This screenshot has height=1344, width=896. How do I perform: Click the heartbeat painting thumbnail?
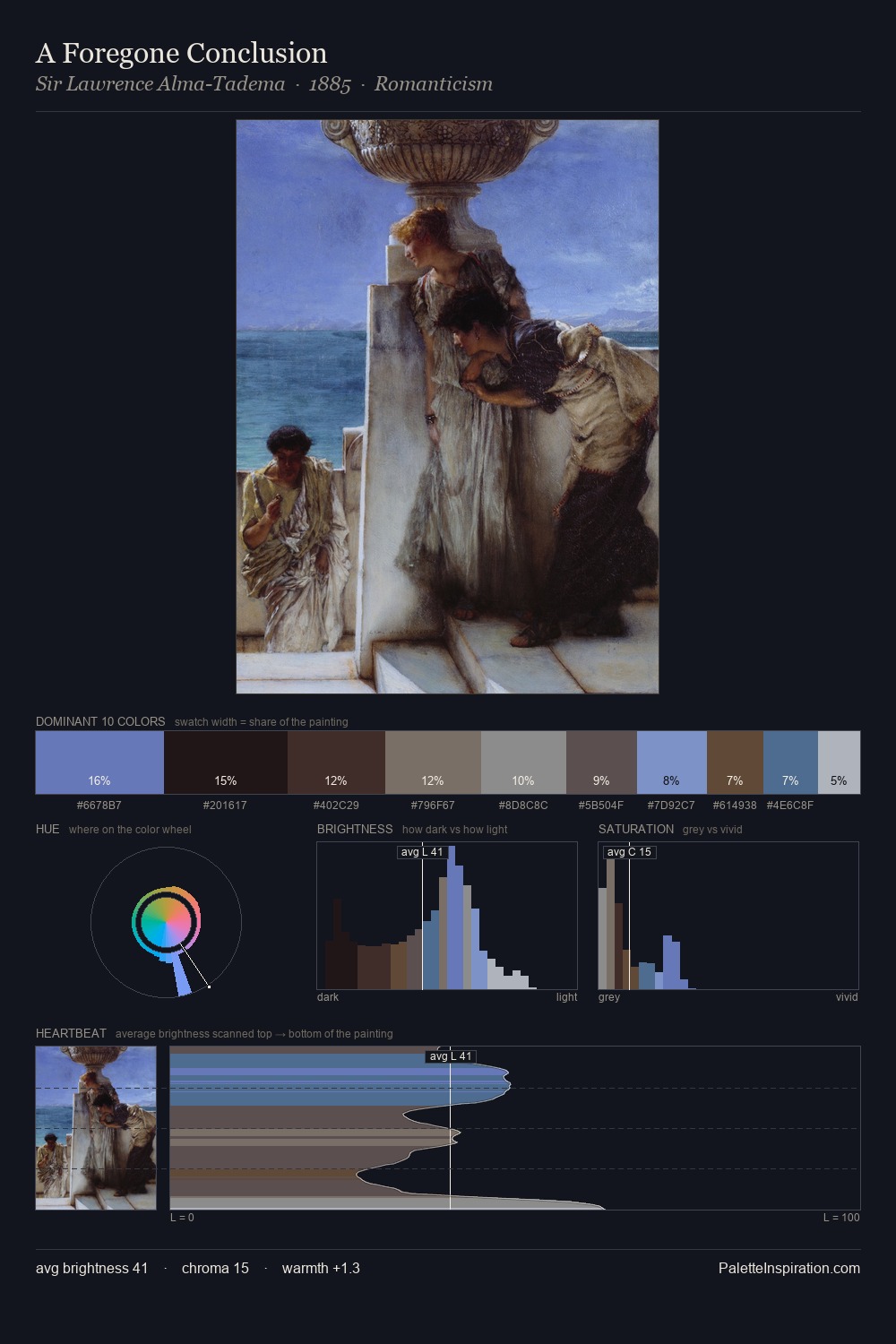click(x=96, y=1128)
